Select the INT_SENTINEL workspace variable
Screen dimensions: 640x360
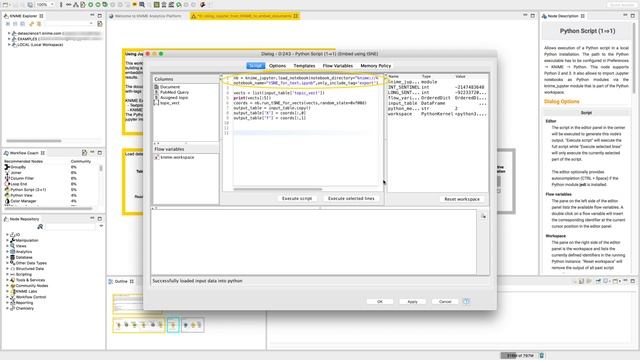[x=437, y=87]
